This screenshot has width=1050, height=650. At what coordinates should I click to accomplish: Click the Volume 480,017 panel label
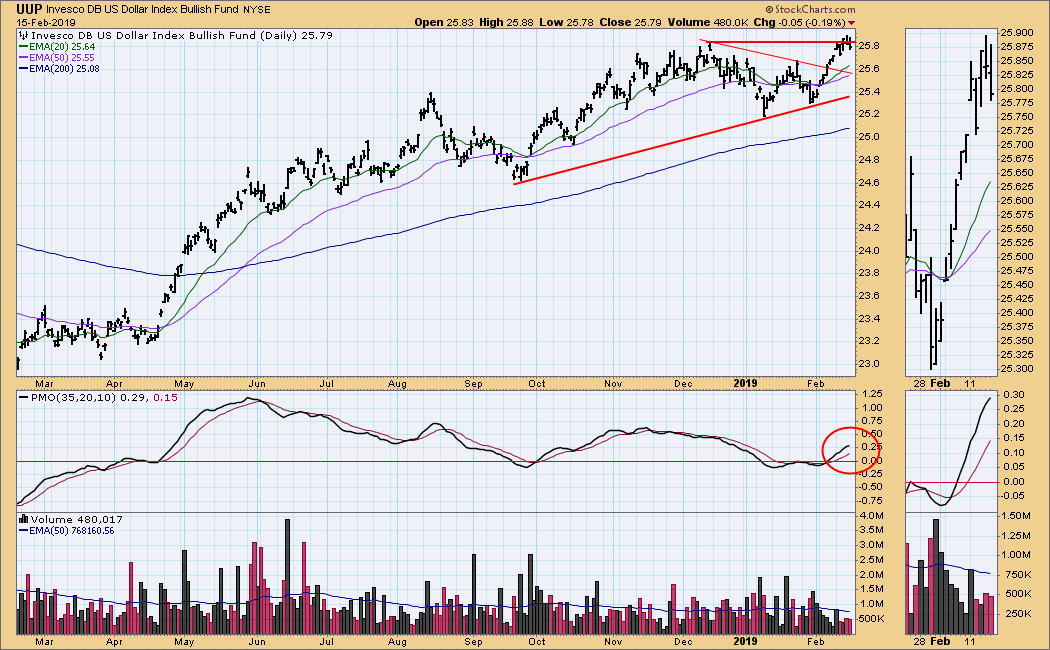point(63,520)
